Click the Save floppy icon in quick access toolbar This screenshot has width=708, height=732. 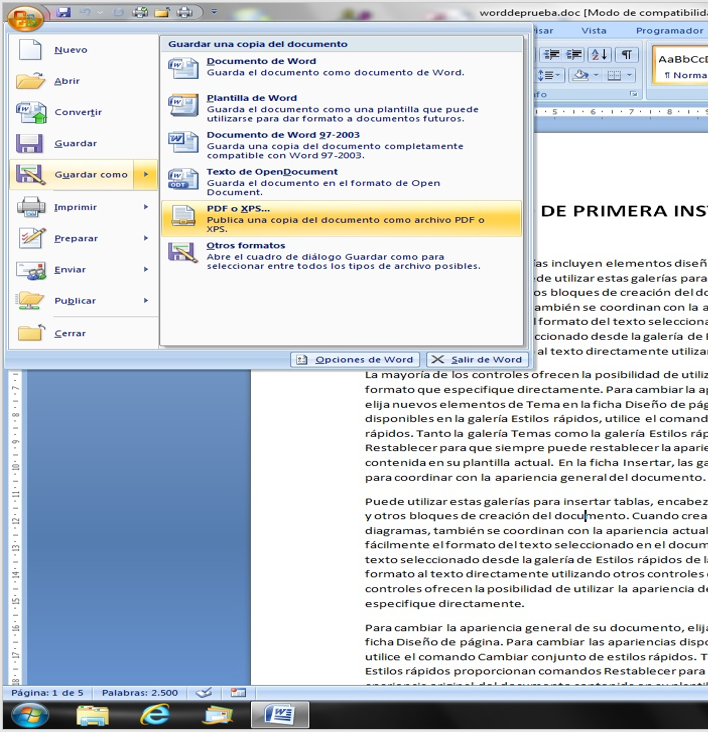(x=63, y=12)
